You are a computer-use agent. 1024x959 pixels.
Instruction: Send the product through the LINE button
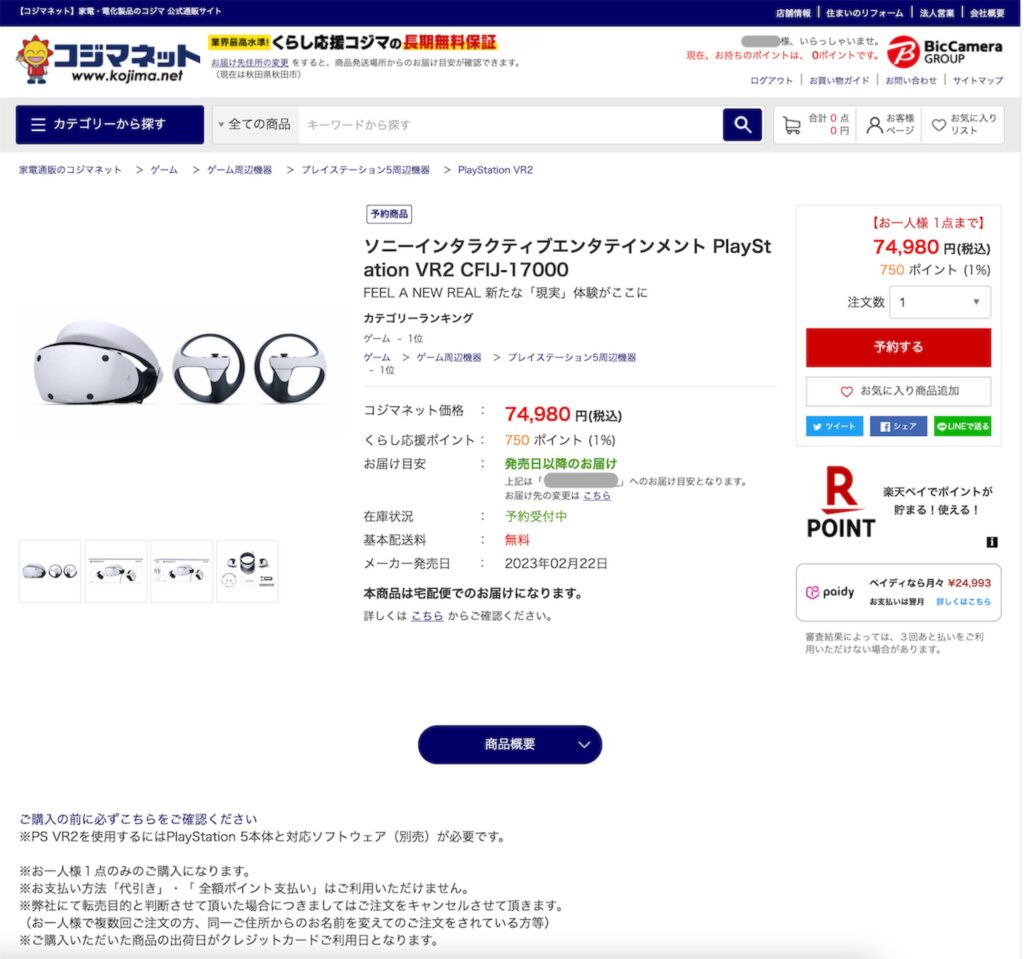[x=963, y=426]
